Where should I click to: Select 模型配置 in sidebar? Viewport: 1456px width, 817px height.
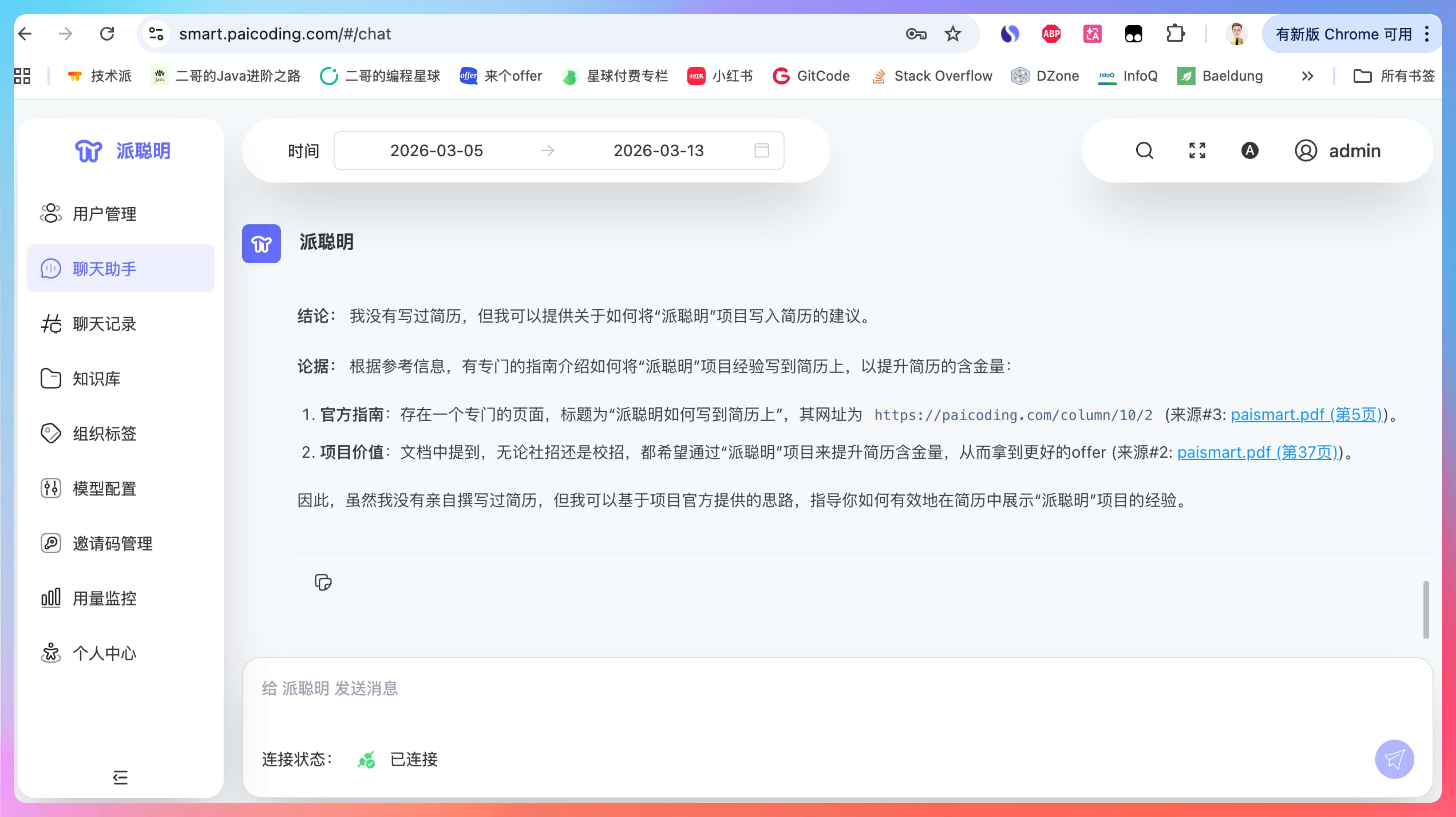[x=105, y=488]
